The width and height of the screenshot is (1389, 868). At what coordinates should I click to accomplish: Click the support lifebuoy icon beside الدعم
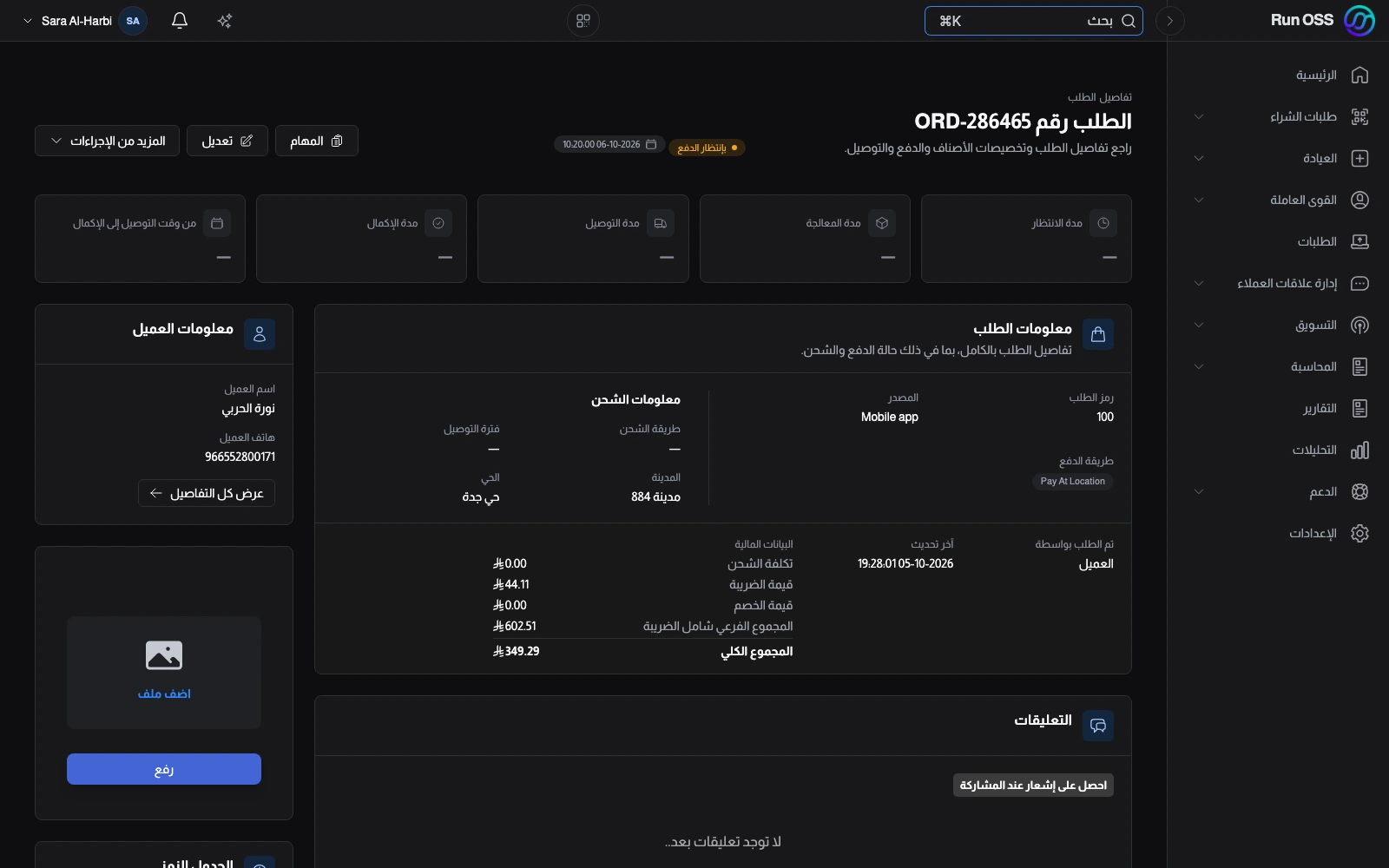click(x=1359, y=491)
